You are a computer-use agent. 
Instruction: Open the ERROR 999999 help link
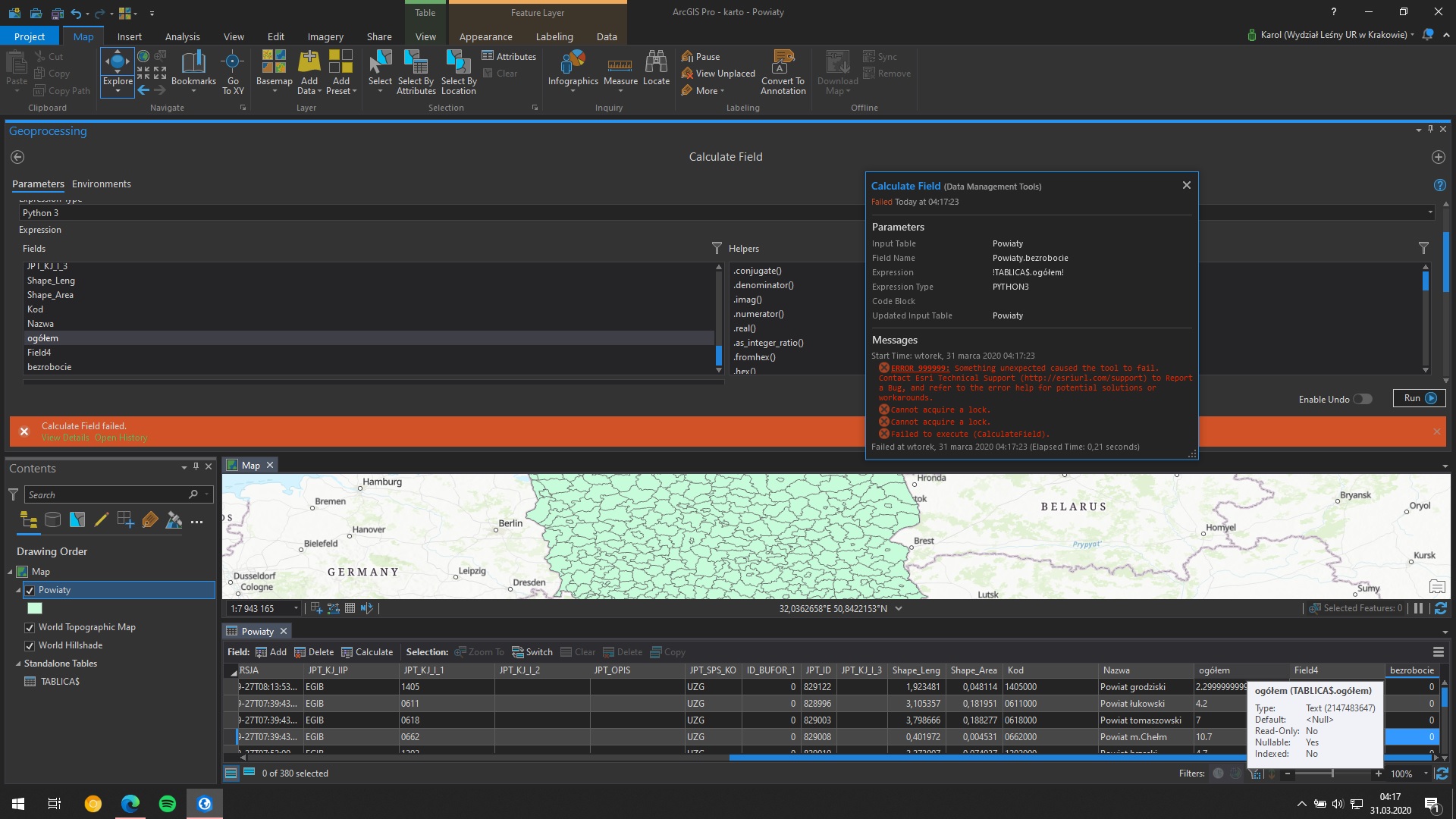tap(920, 369)
